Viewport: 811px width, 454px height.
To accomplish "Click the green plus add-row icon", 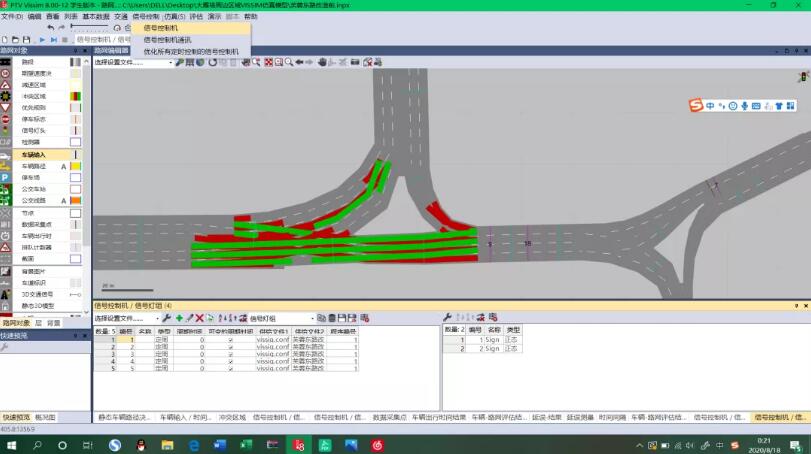I will pos(179,318).
